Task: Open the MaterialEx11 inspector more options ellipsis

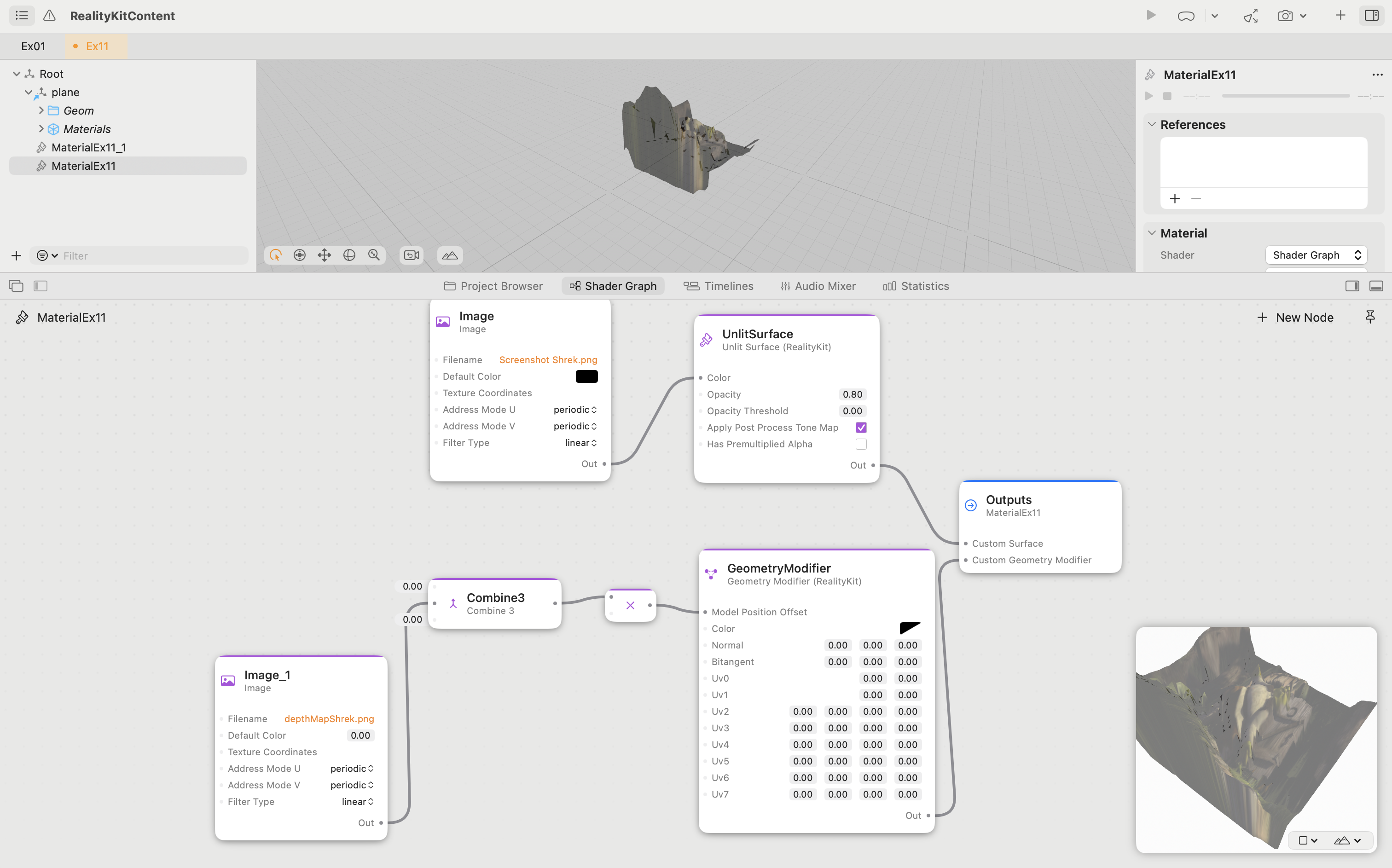Action: tap(1377, 75)
